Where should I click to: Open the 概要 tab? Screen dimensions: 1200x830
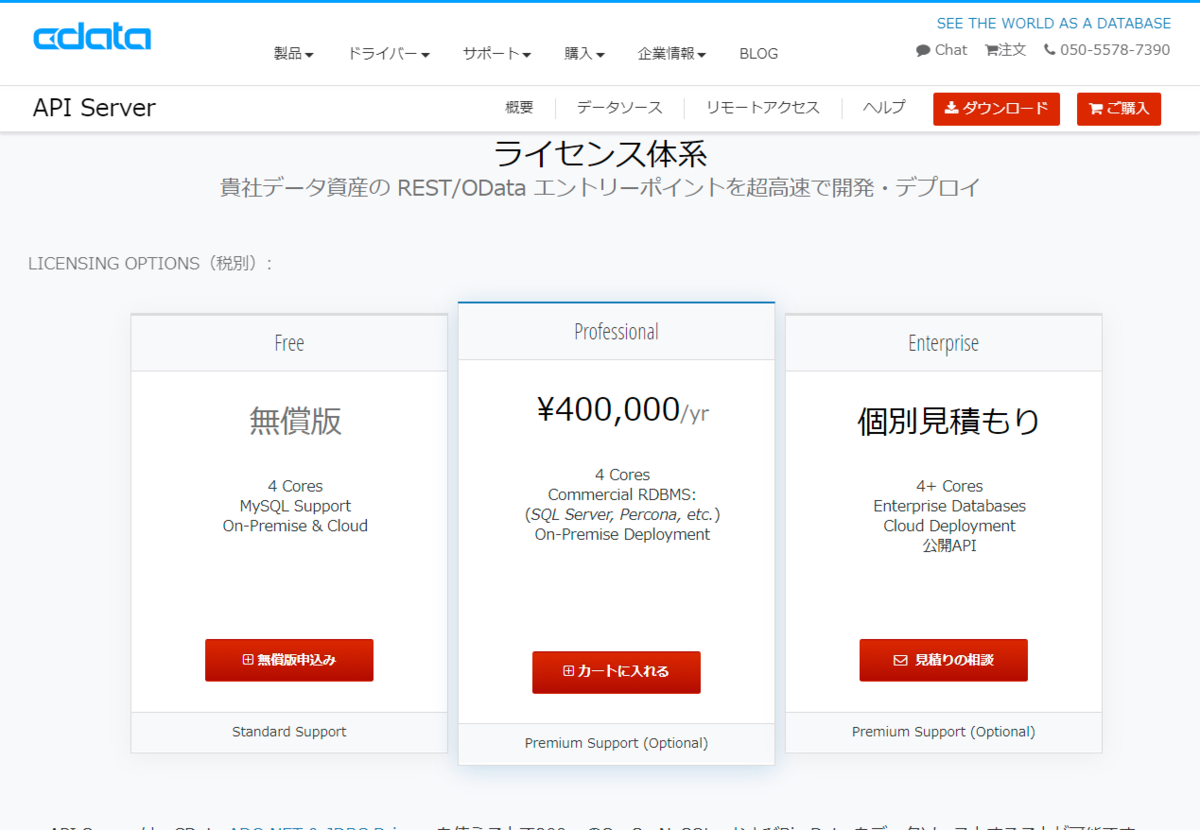pyautogui.click(x=520, y=108)
